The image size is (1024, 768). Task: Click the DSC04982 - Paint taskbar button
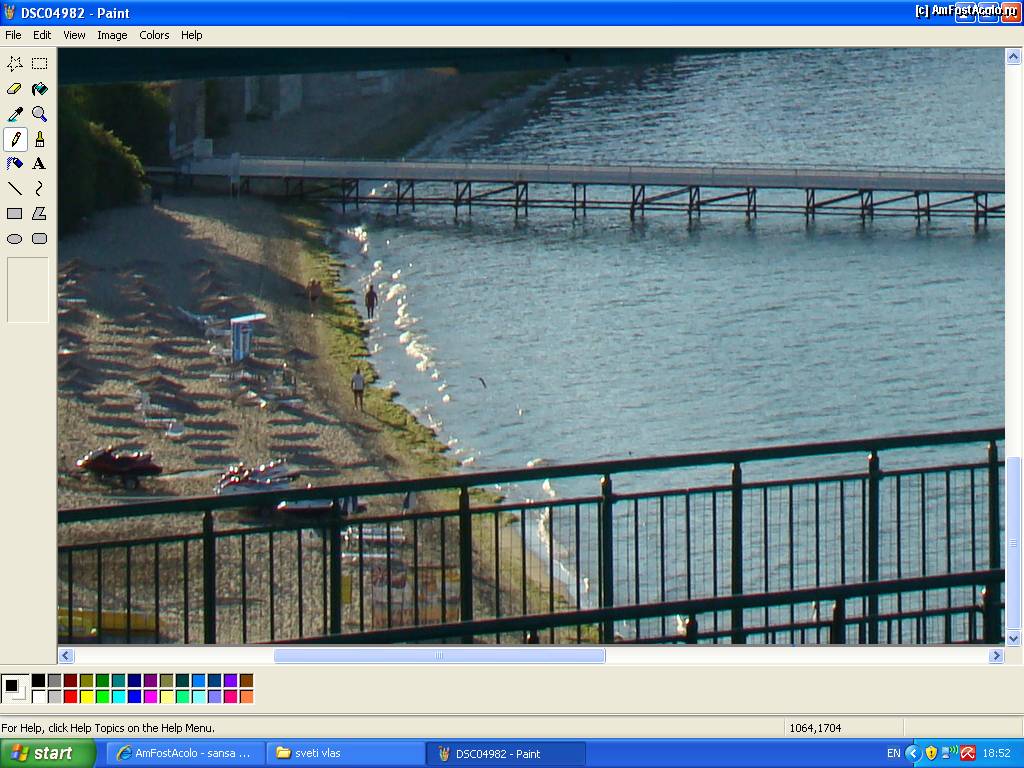coord(505,753)
